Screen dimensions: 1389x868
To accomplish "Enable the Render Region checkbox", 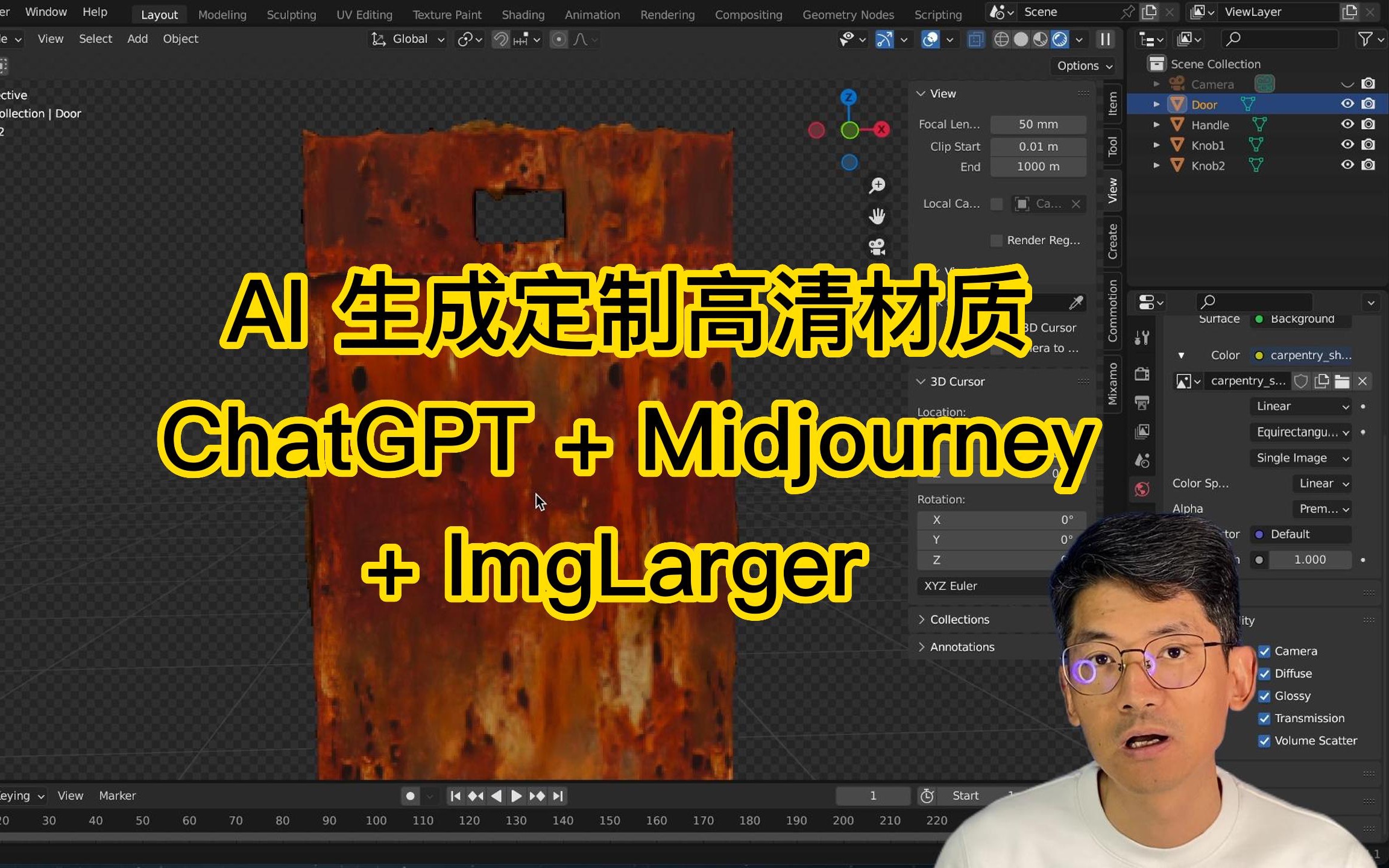I will (997, 240).
